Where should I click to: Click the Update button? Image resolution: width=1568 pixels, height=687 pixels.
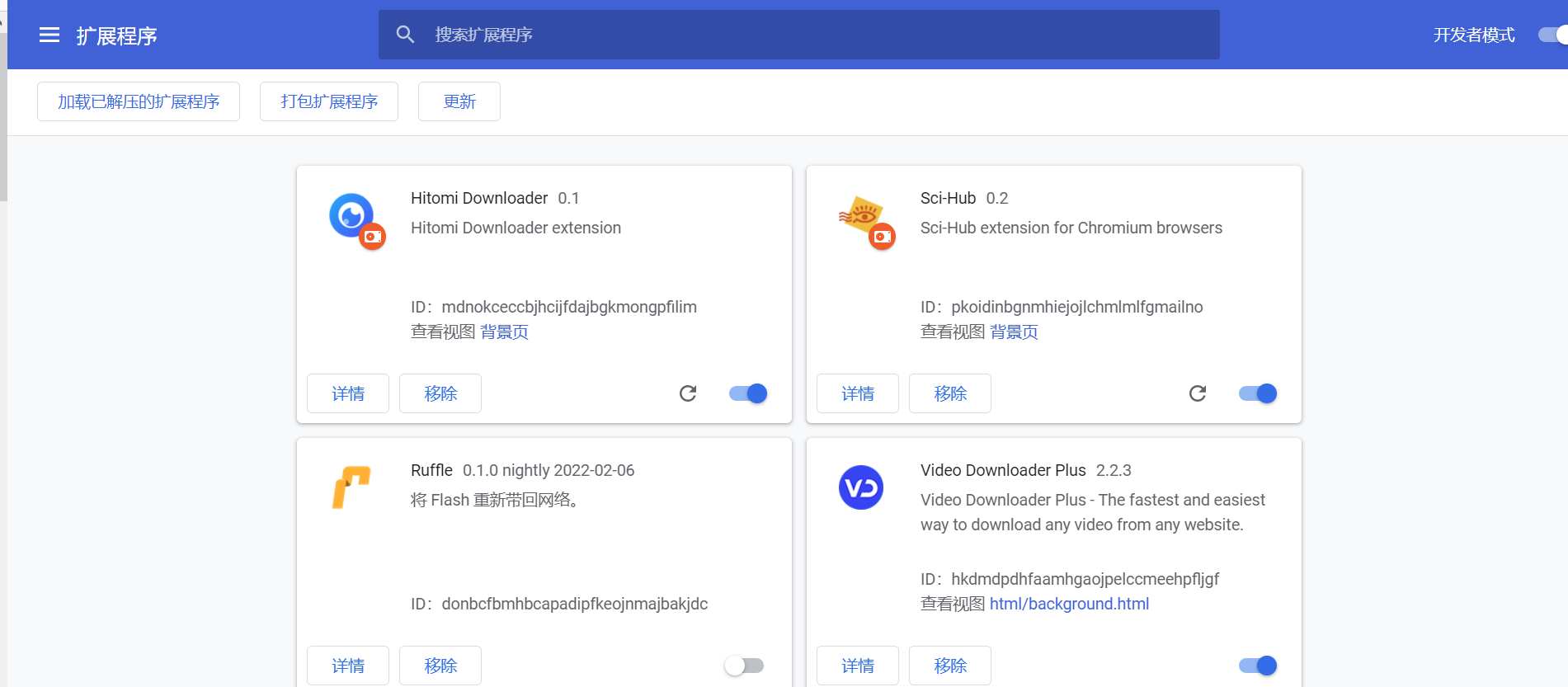(459, 101)
